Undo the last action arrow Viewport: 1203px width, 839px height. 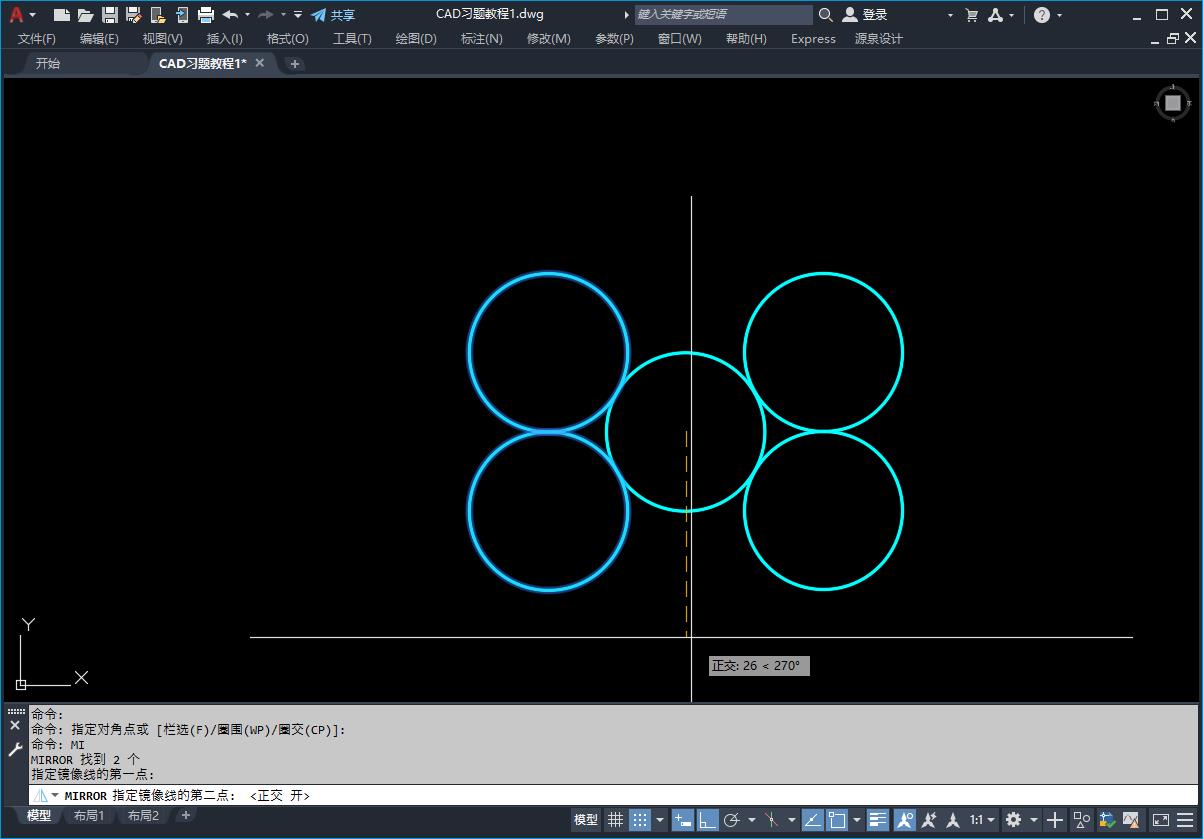(230, 15)
